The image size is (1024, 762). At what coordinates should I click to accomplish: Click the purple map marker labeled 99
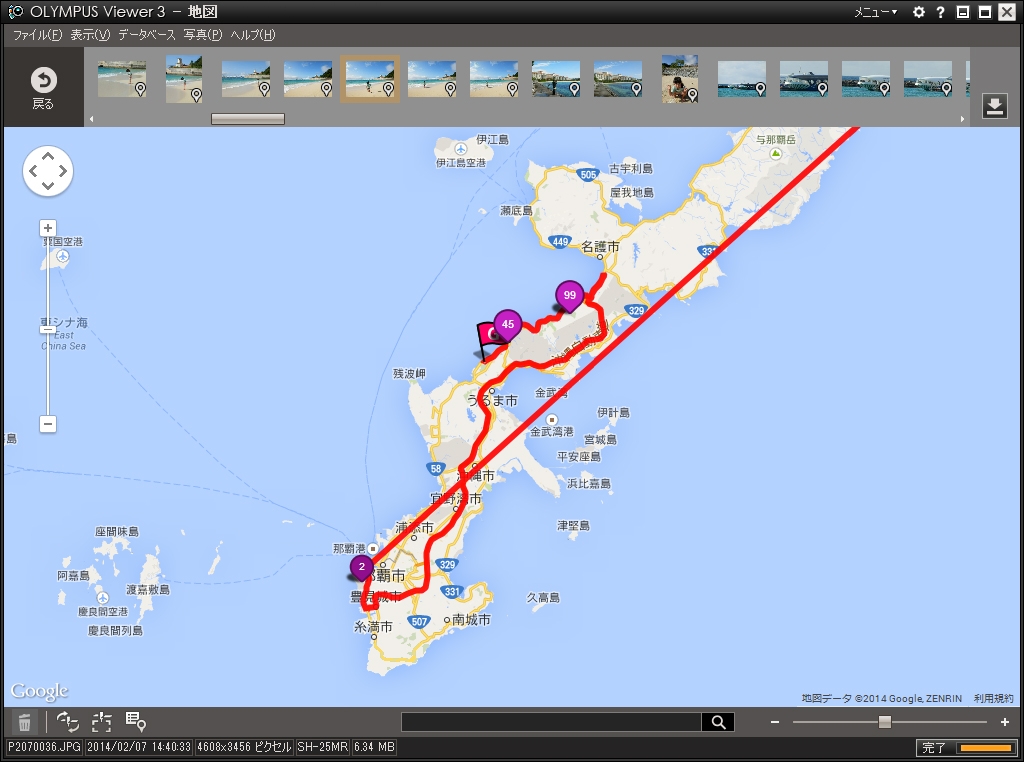(569, 296)
